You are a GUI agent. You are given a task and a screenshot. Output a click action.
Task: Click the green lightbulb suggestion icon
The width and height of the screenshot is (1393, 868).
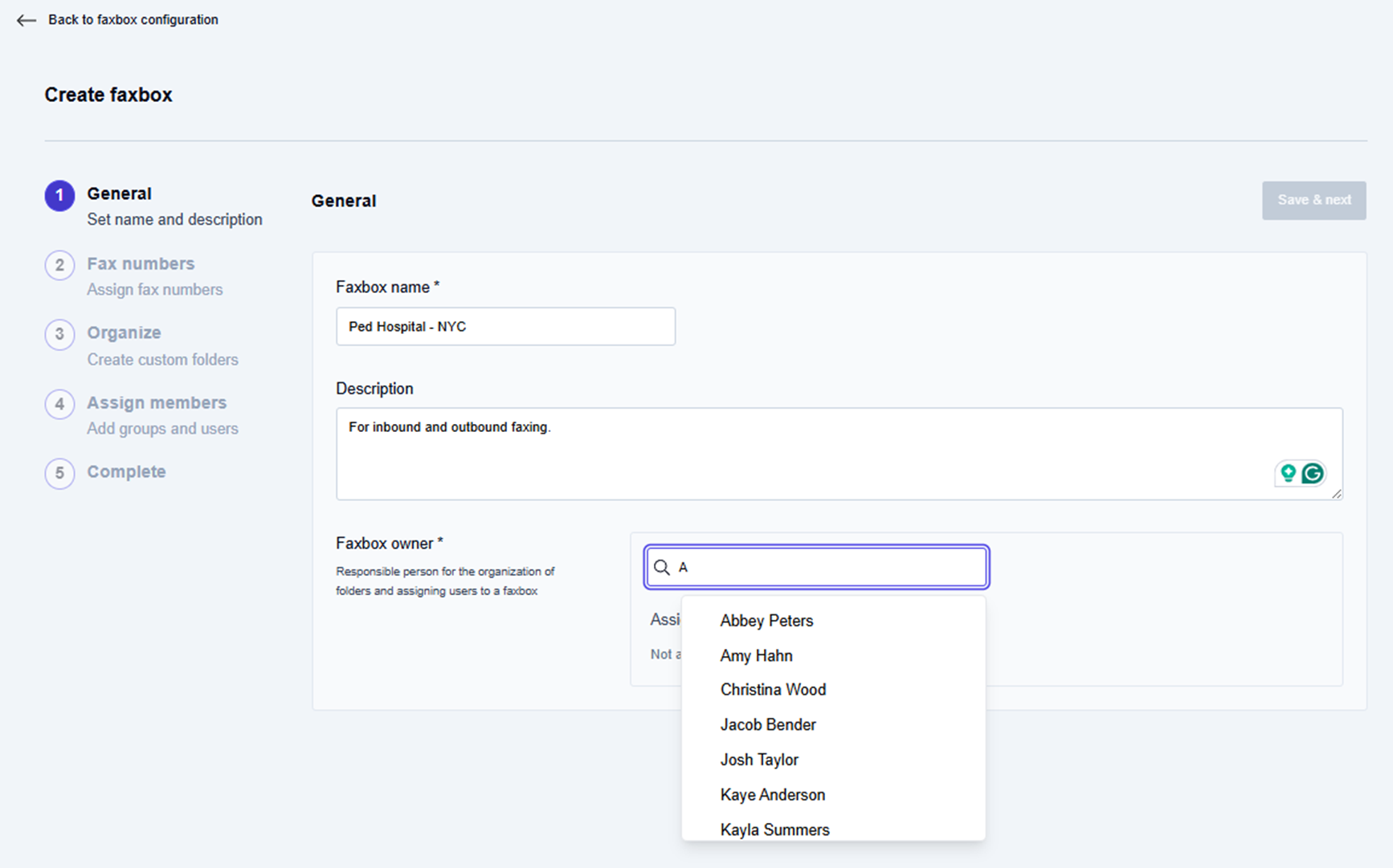point(1288,473)
